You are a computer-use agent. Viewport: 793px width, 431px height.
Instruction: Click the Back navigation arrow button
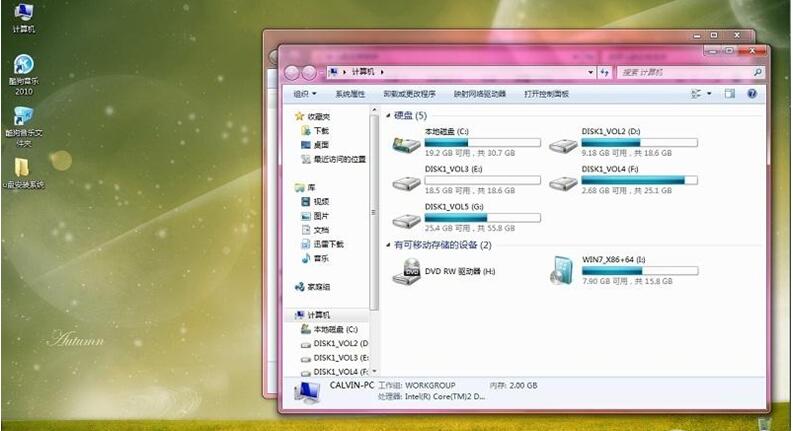click(x=292, y=73)
